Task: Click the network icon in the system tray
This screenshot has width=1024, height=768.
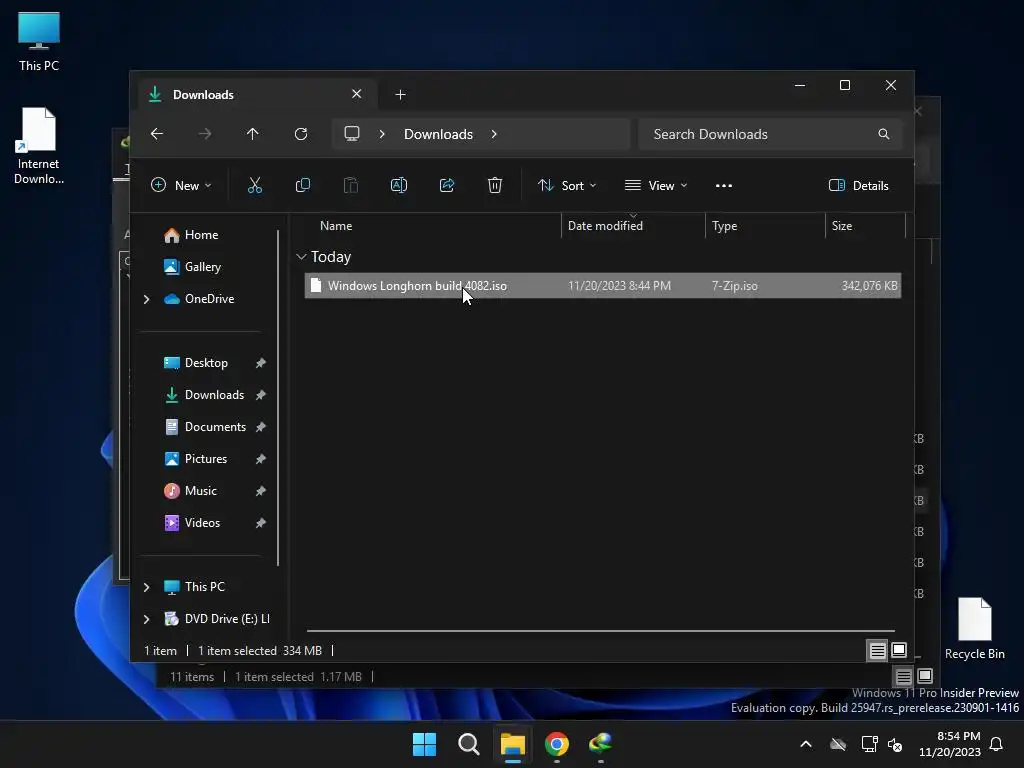Action: [x=869, y=744]
